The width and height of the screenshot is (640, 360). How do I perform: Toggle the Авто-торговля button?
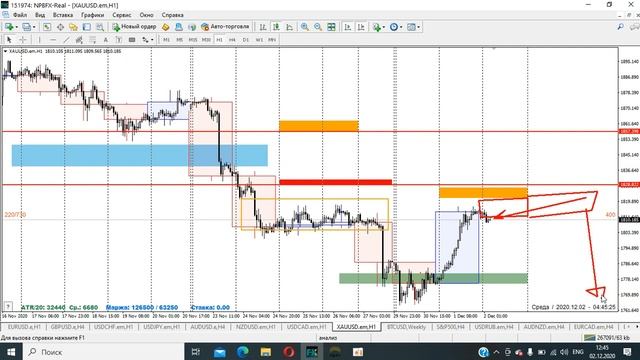tap(225, 27)
